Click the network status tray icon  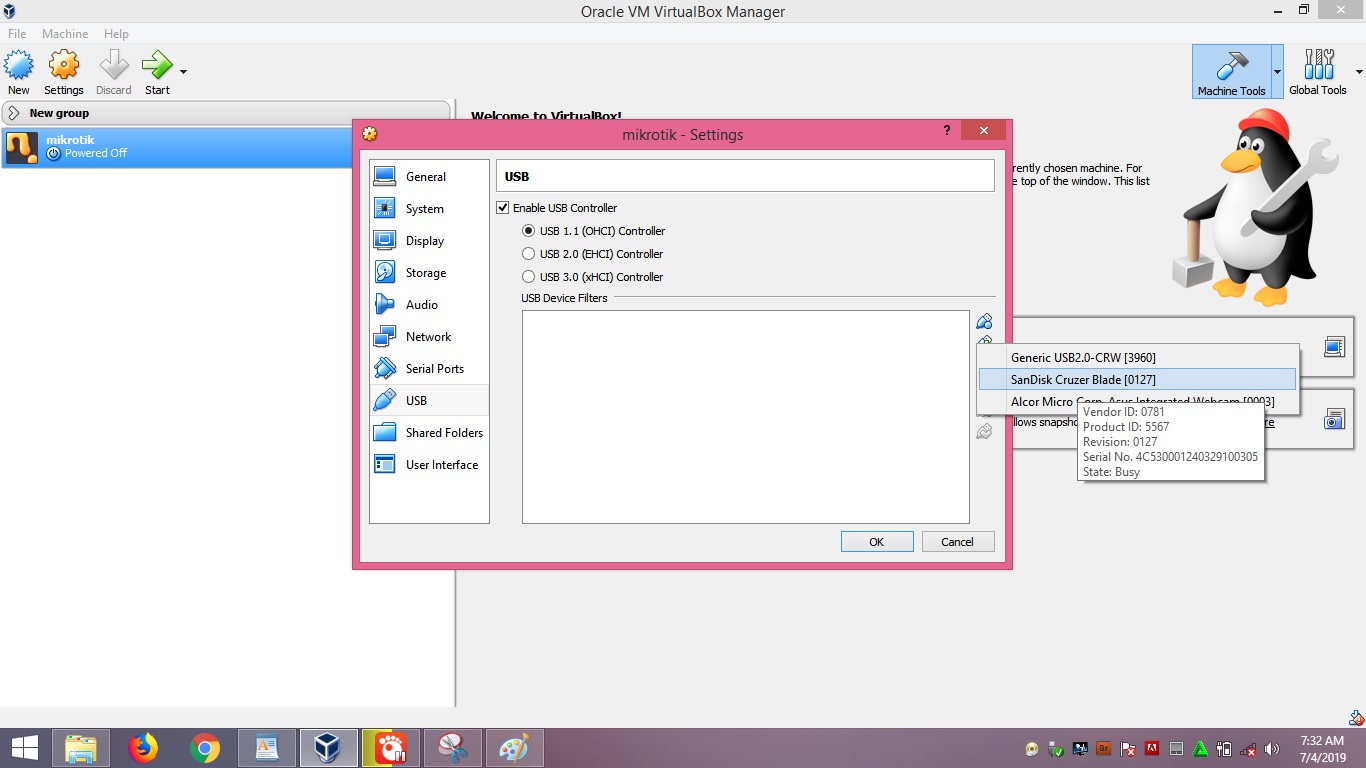(1248, 749)
